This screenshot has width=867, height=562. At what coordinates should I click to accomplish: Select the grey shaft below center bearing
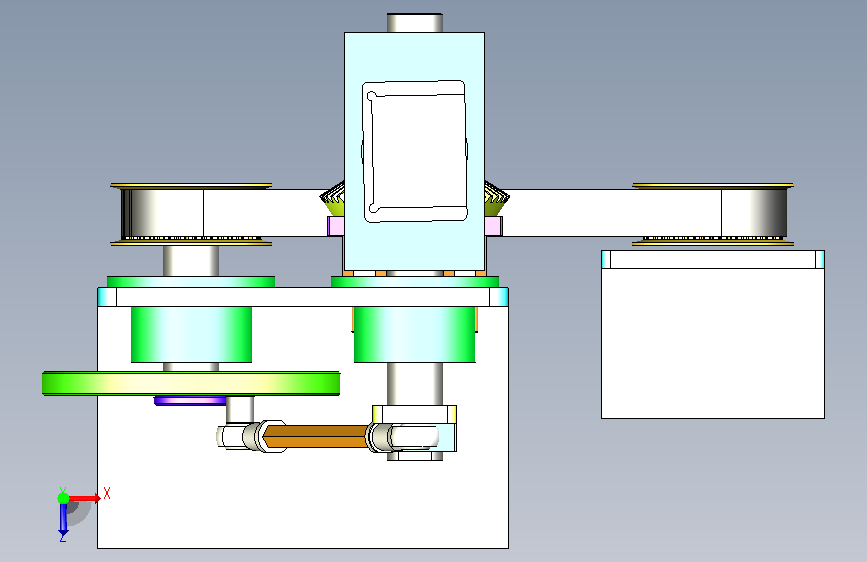coord(415,384)
